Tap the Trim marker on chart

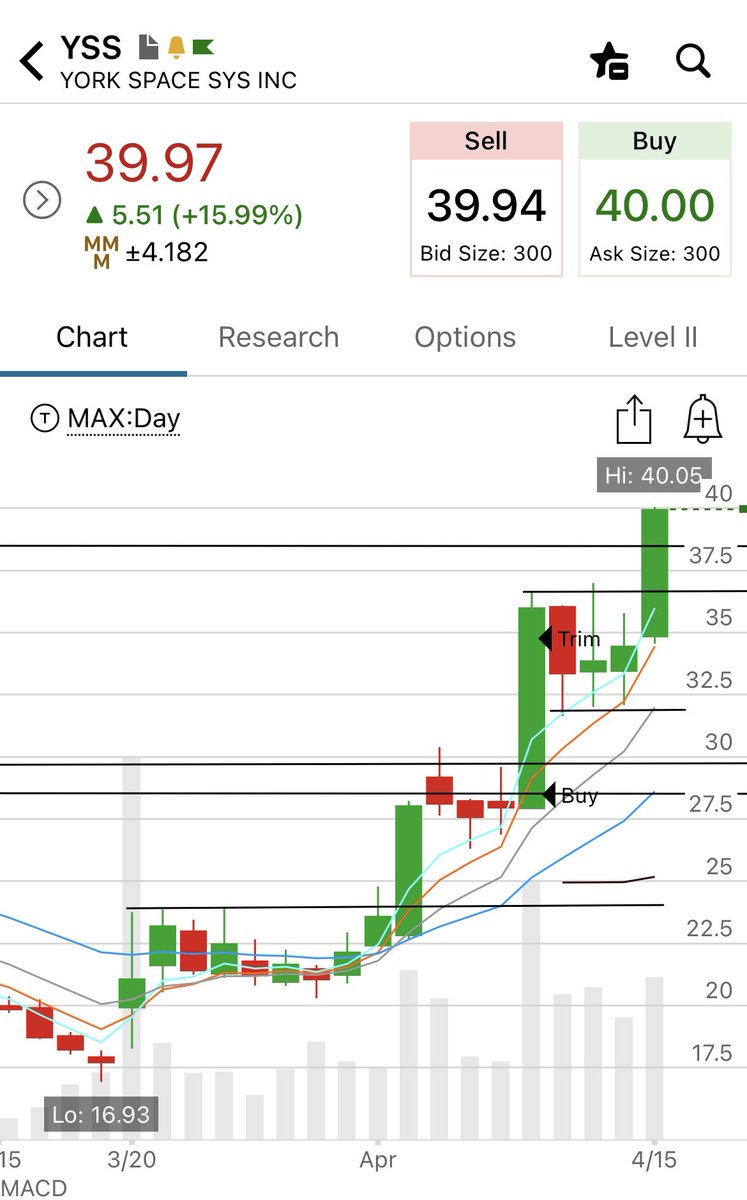point(570,639)
